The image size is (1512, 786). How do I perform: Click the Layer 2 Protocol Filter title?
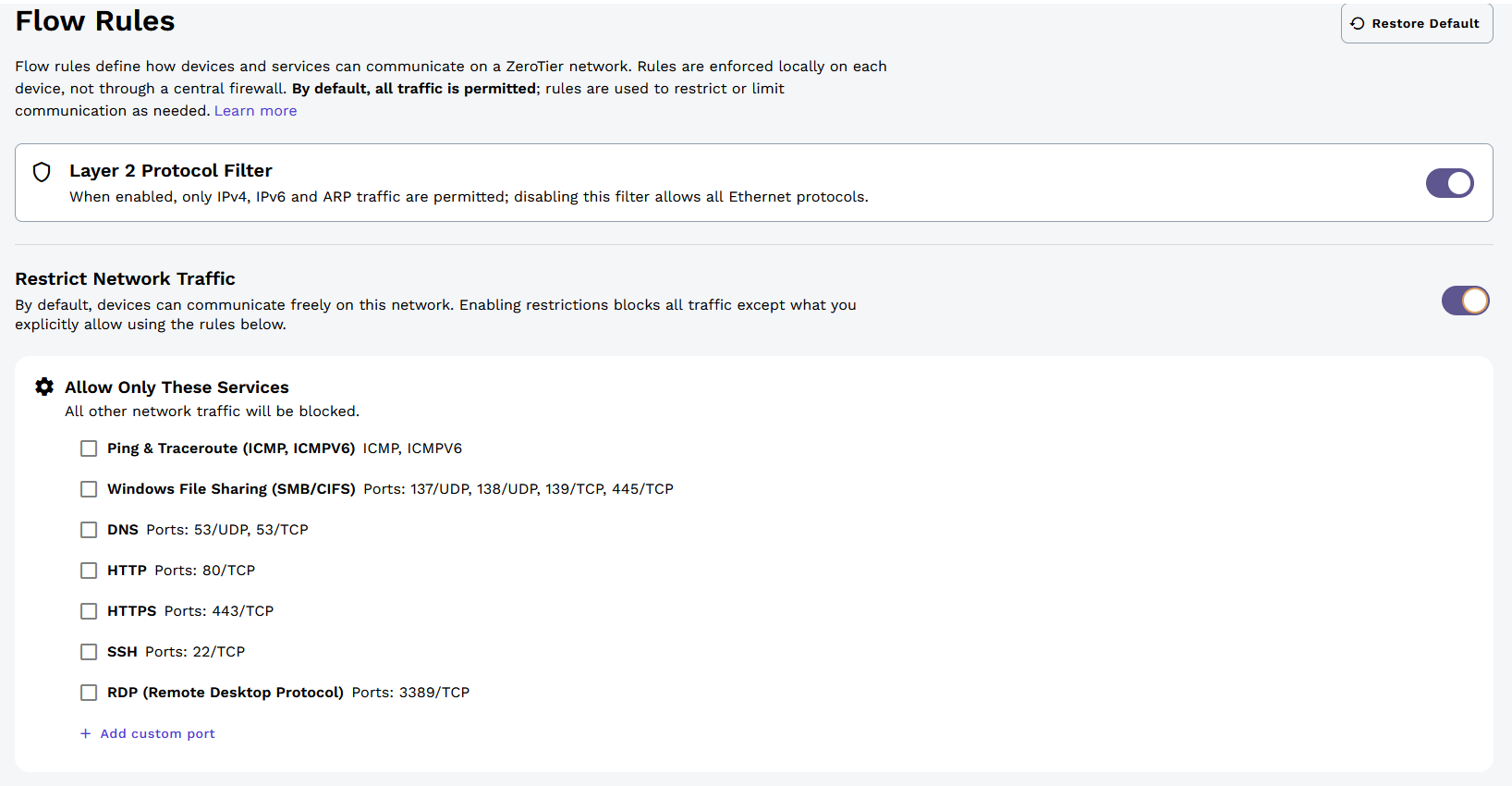tap(171, 170)
